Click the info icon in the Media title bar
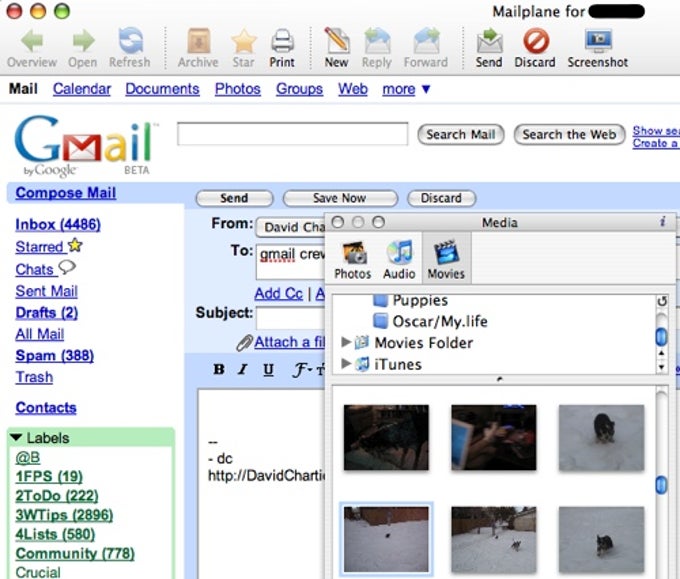Screen dimensions: 680x579 click(662, 222)
